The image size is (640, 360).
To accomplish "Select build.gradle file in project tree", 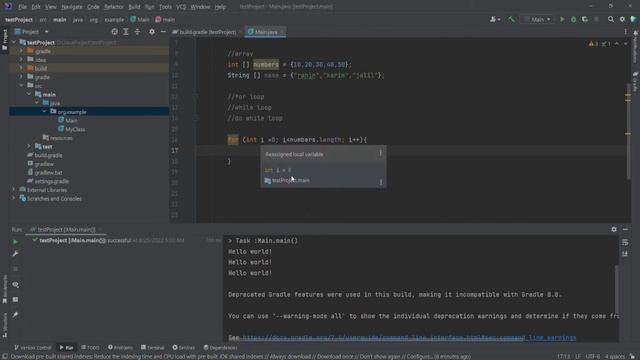I will tap(48, 155).
